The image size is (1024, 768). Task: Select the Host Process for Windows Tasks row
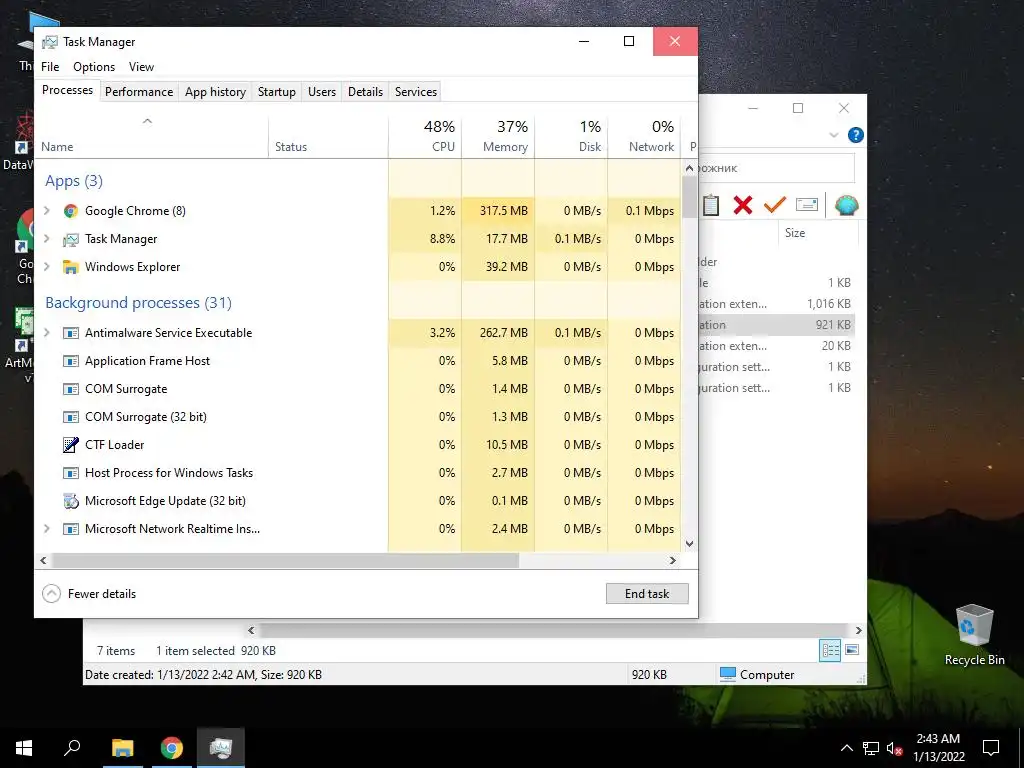coord(358,473)
